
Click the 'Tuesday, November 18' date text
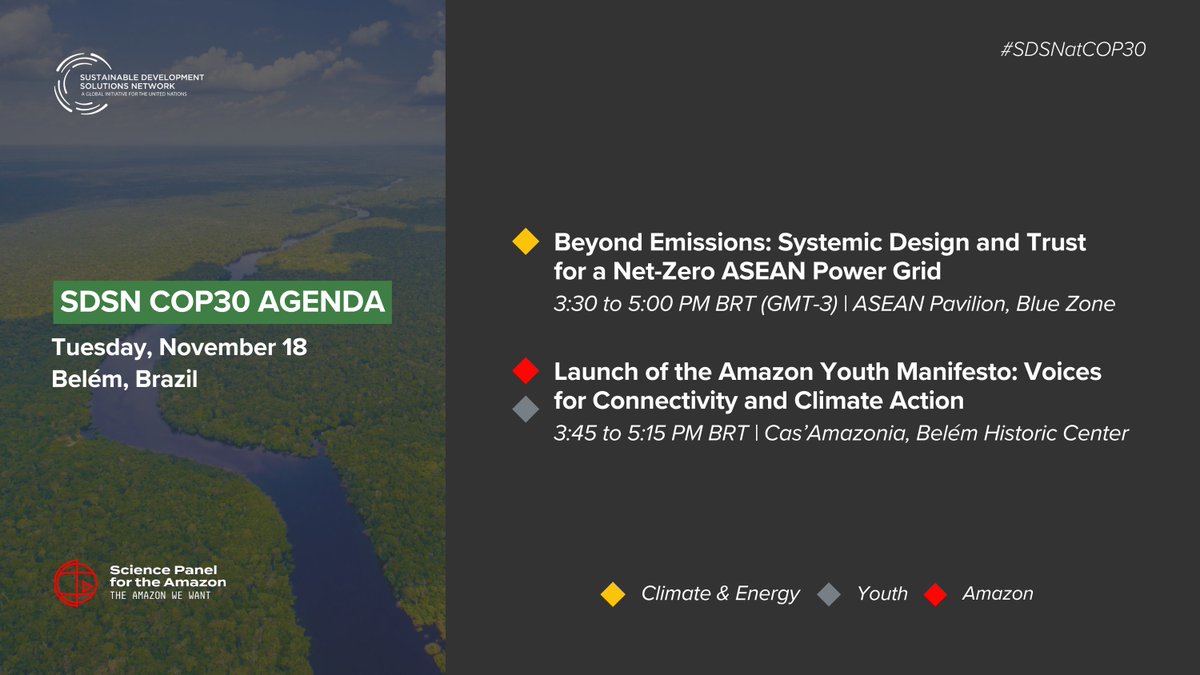point(180,349)
